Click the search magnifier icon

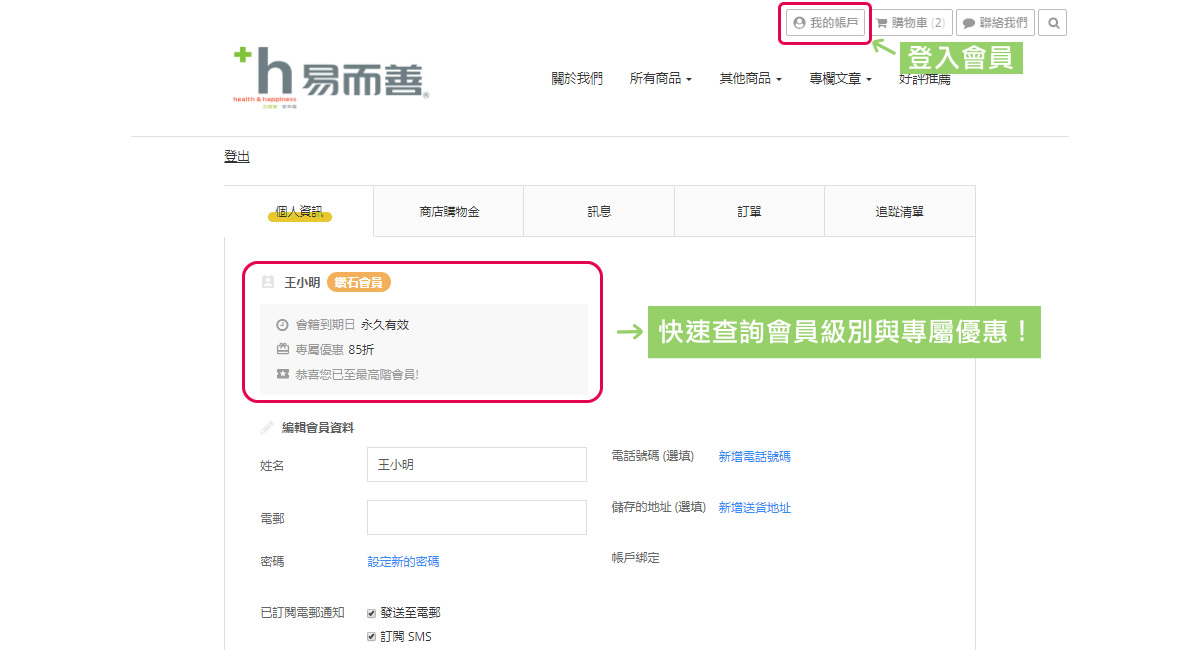pyautogui.click(x=1052, y=23)
